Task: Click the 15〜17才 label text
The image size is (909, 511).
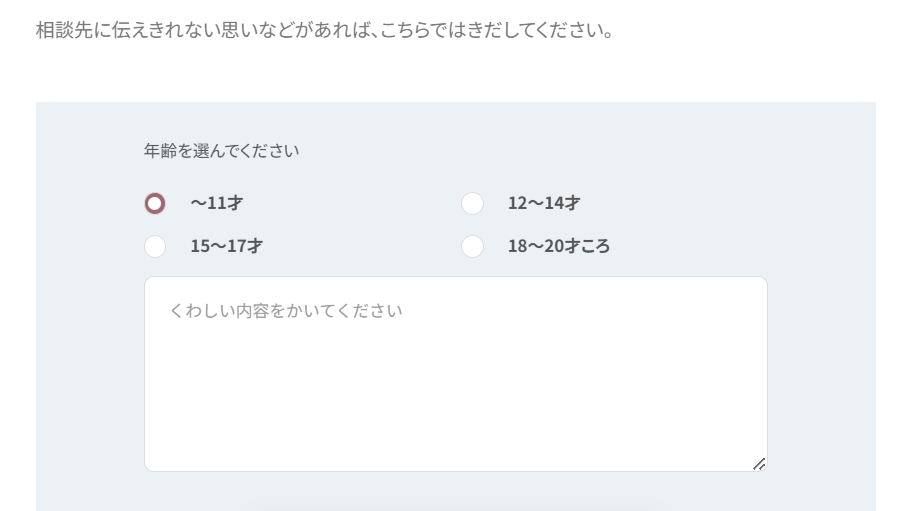Action: tap(226, 246)
